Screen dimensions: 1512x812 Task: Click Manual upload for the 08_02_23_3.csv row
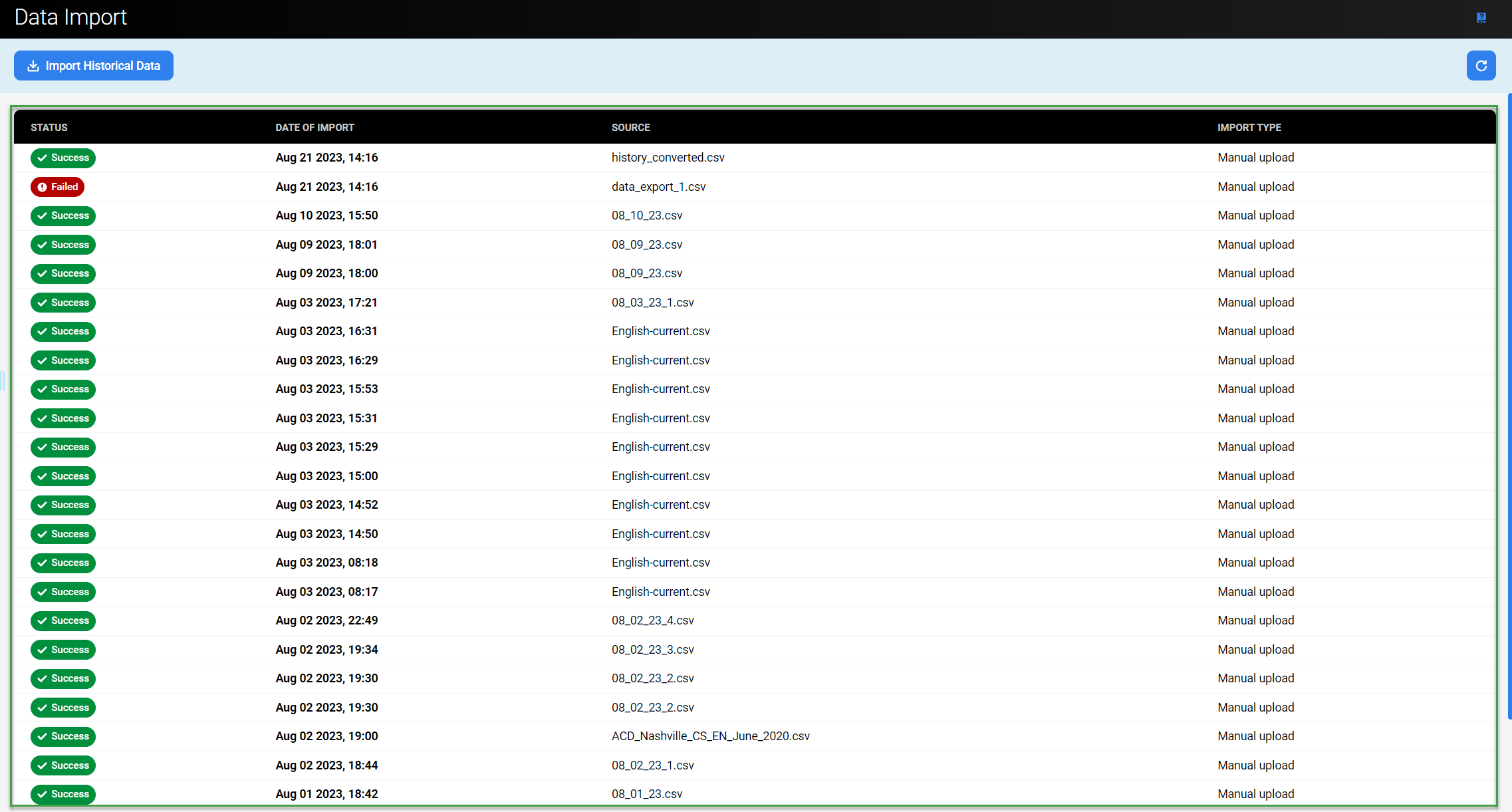pos(1255,650)
